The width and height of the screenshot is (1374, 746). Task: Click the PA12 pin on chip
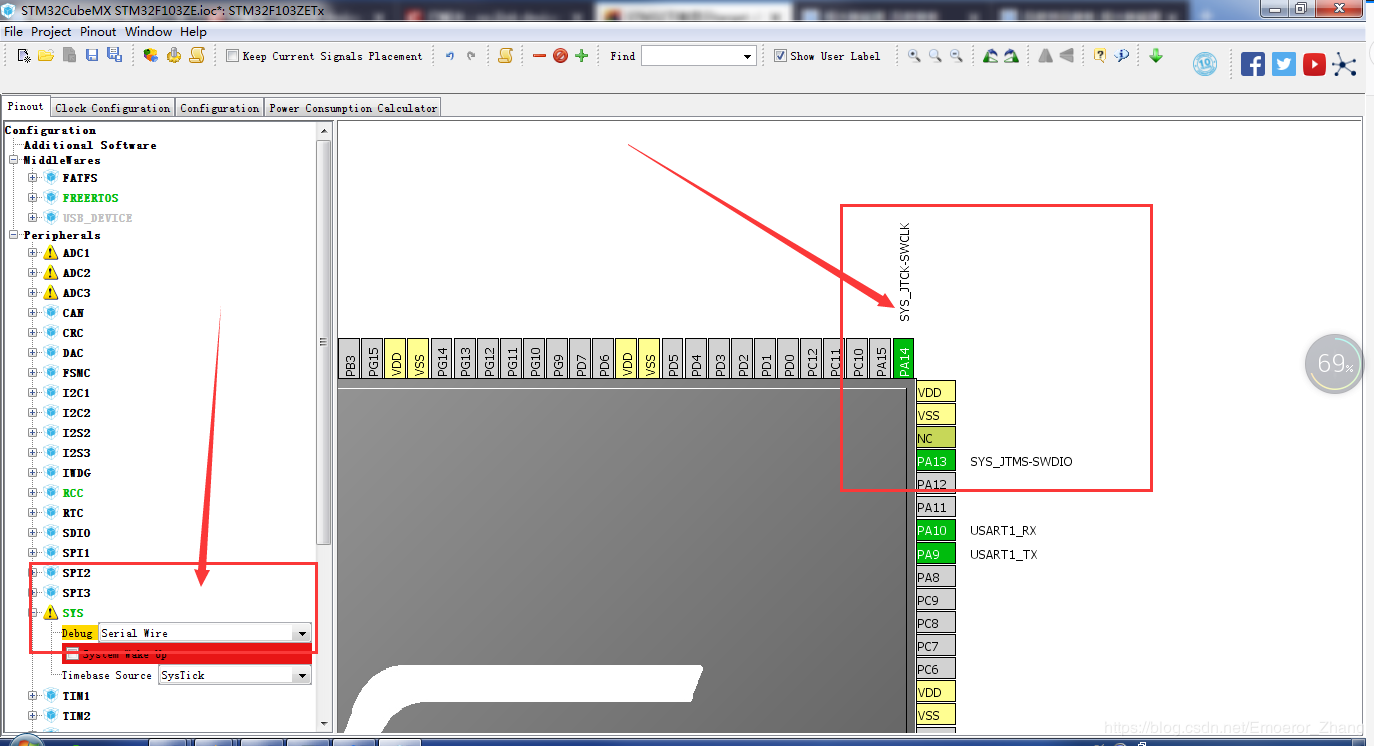936,484
